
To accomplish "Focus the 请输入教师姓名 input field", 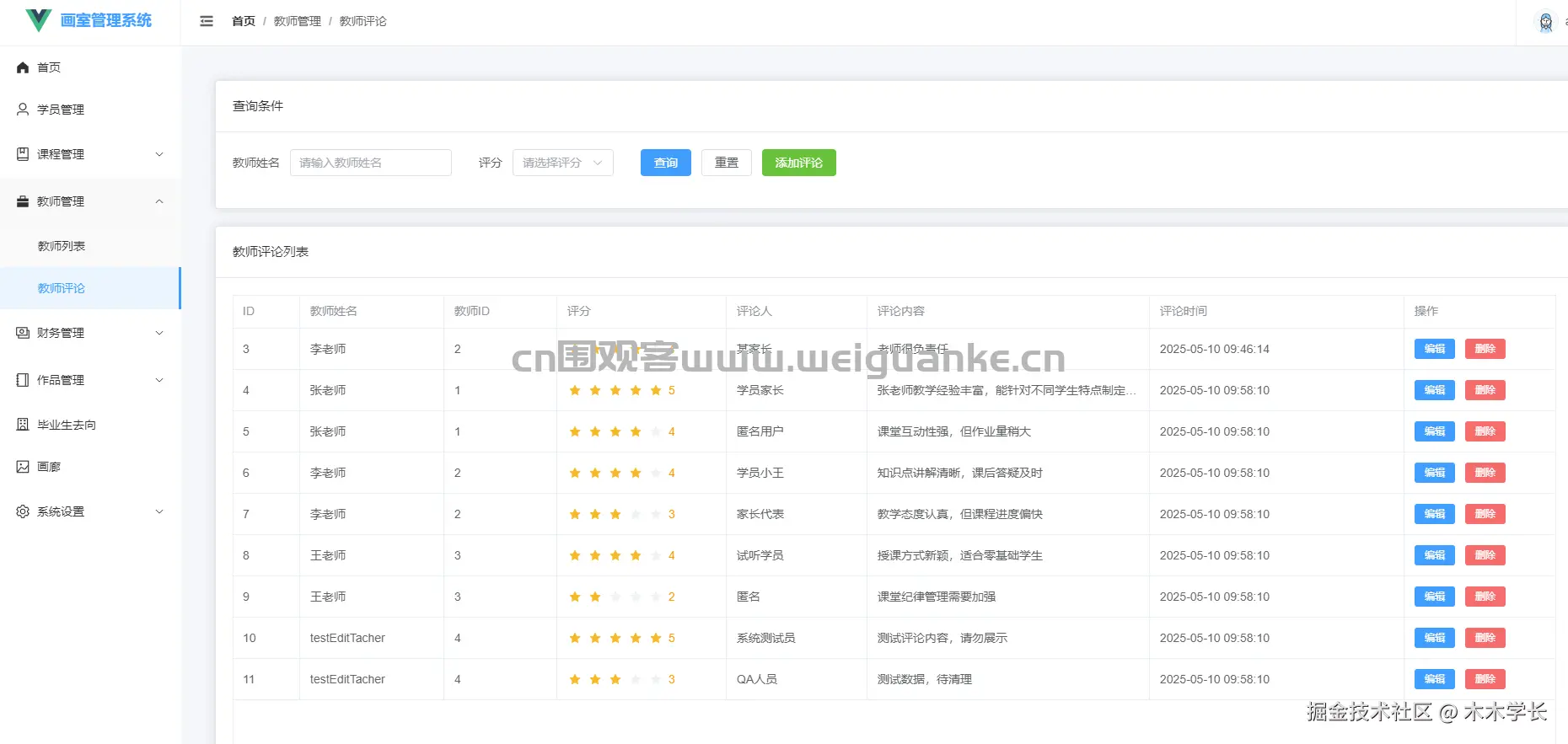I will (371, 163).
